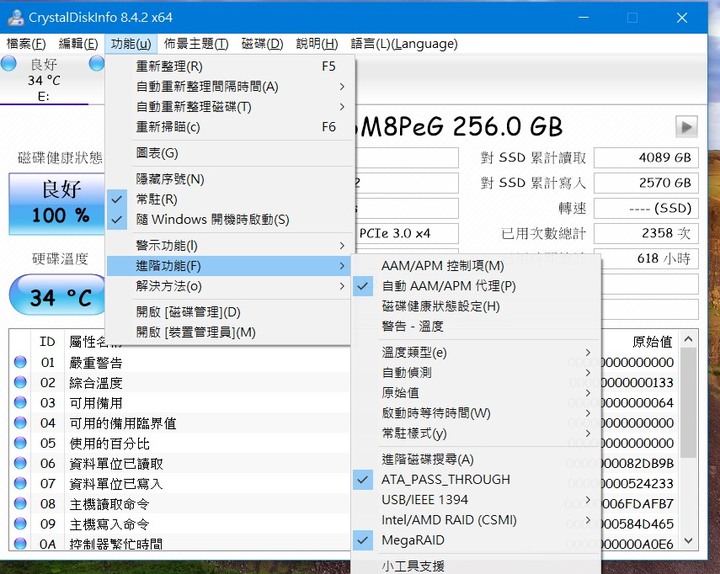720x574 pixels.
Task: Click status circle for attribute 01 嚴重警告
Action: pos(20,362)
